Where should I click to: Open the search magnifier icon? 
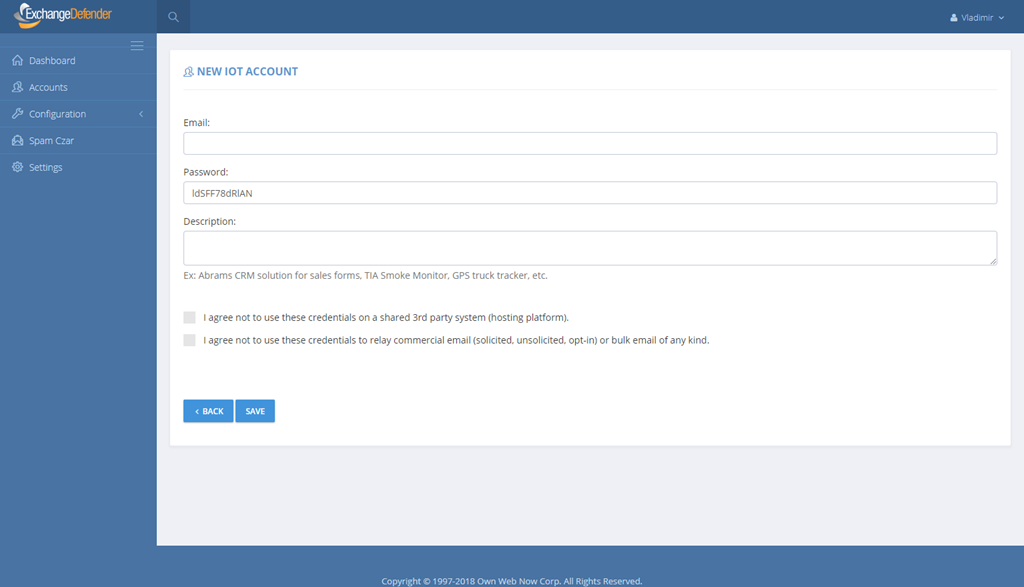coord(173,17)
